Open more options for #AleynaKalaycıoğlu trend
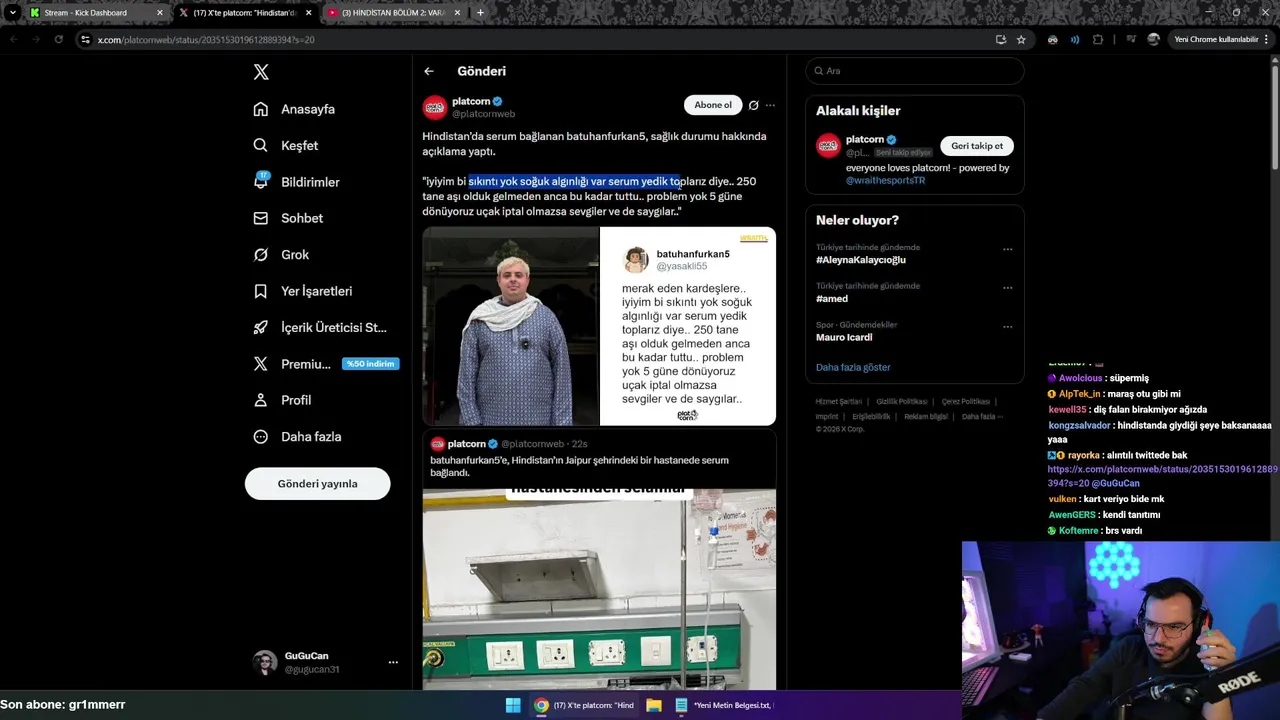The image size is (1280, 720). 1007,249
